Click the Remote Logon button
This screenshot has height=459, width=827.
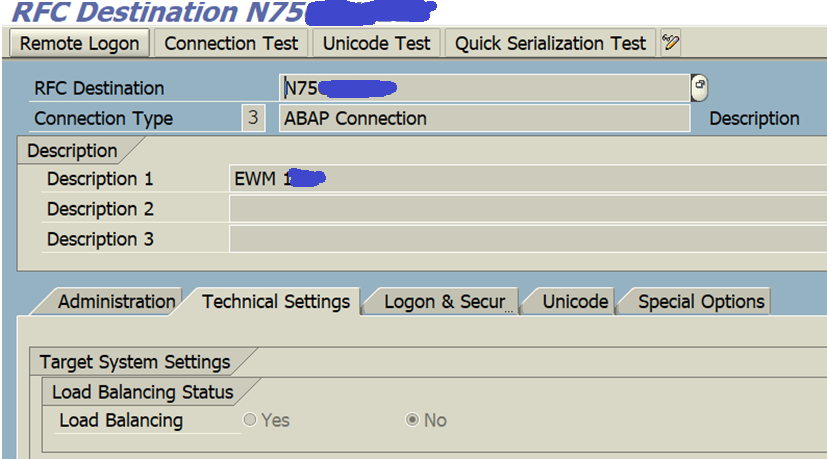coord(80,43)
